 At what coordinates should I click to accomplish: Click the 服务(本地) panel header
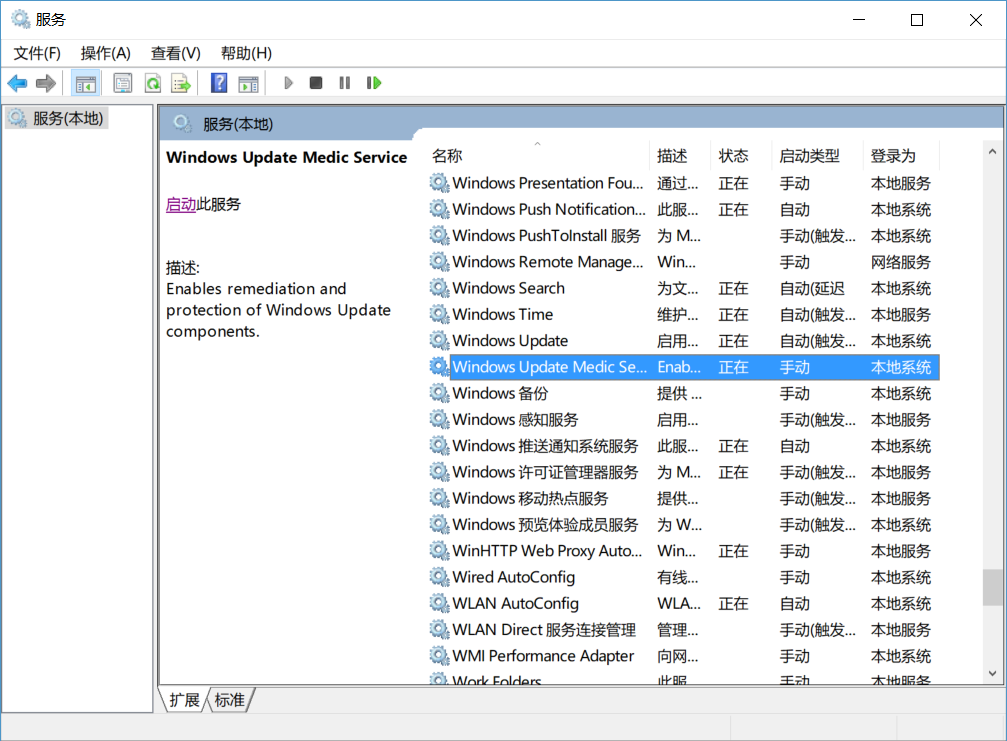pos(238,124)
